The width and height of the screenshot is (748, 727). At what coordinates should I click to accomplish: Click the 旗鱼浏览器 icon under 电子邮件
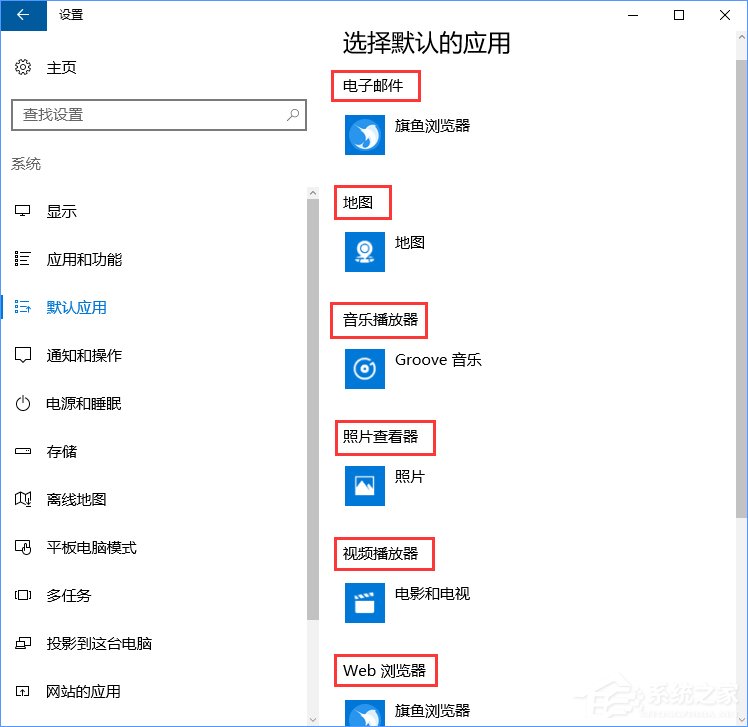coord(365,135)
